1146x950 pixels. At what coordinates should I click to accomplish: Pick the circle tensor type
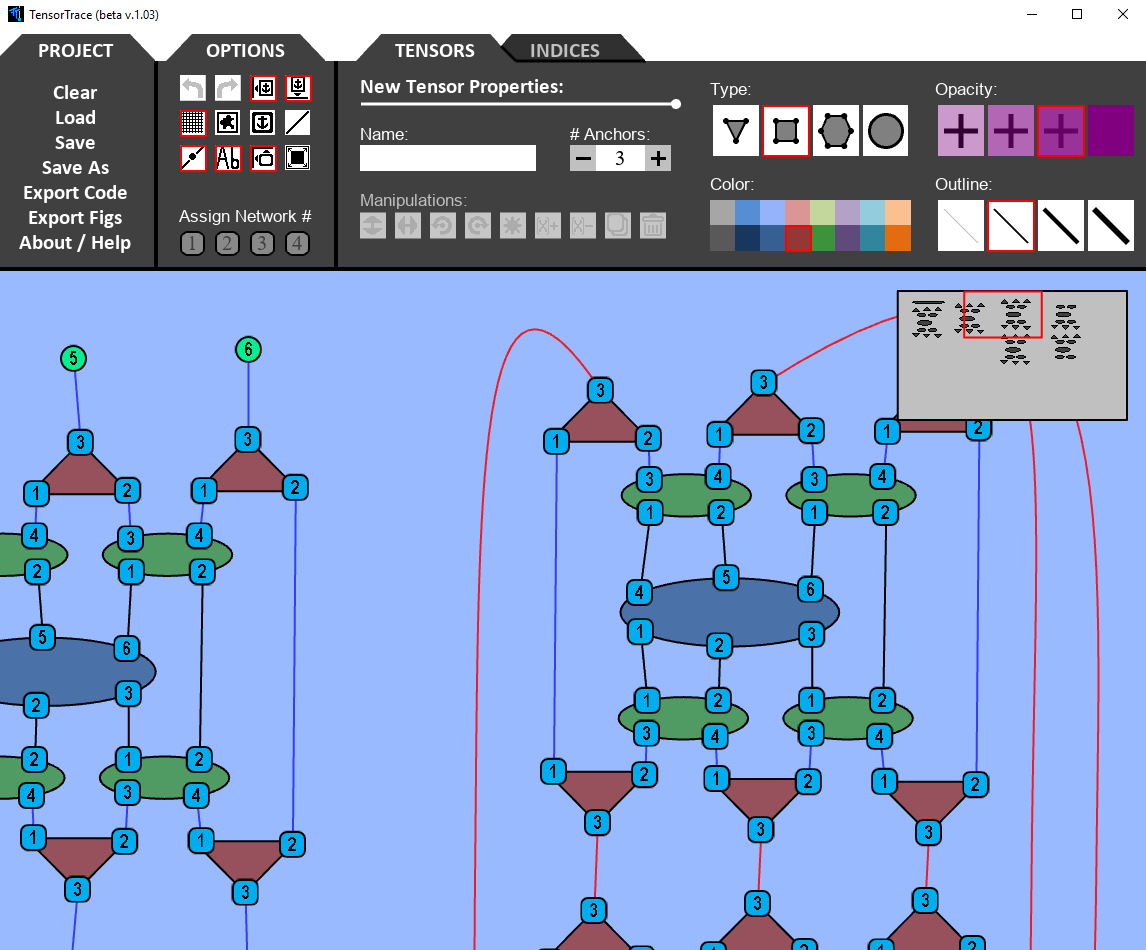pyautogui.click(x=886, y=131)
